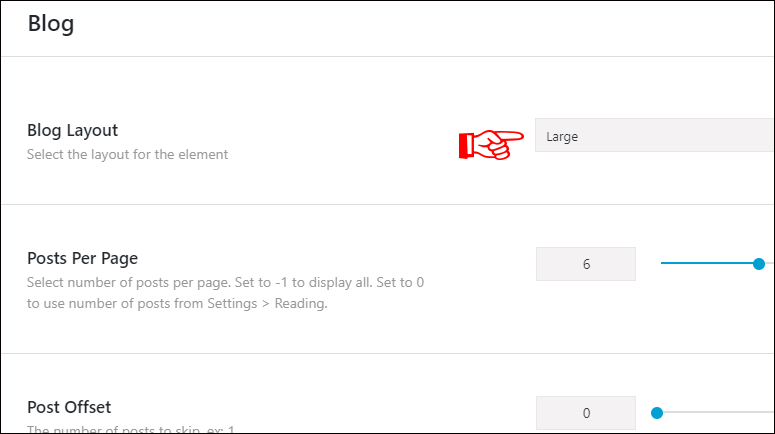
Task: Click the divider above Post Offset section
Action: [x=388, y=353]
